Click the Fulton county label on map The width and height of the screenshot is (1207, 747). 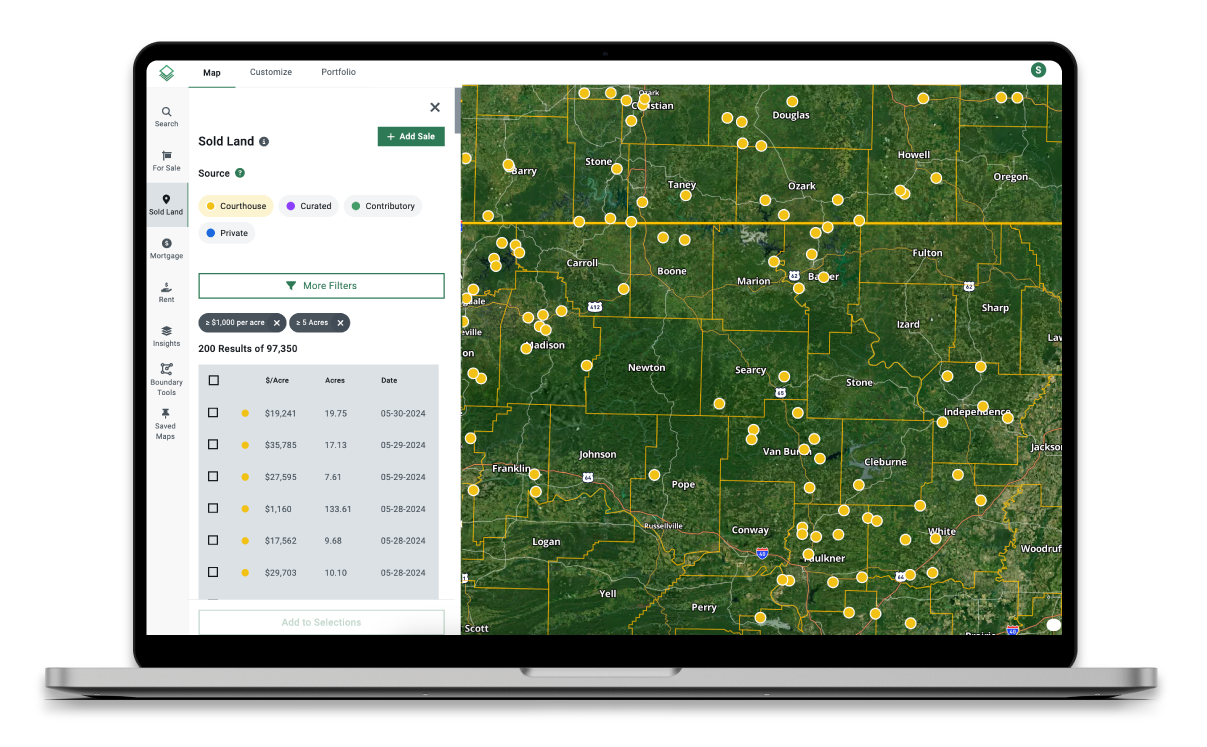click(x=927, y=253)
